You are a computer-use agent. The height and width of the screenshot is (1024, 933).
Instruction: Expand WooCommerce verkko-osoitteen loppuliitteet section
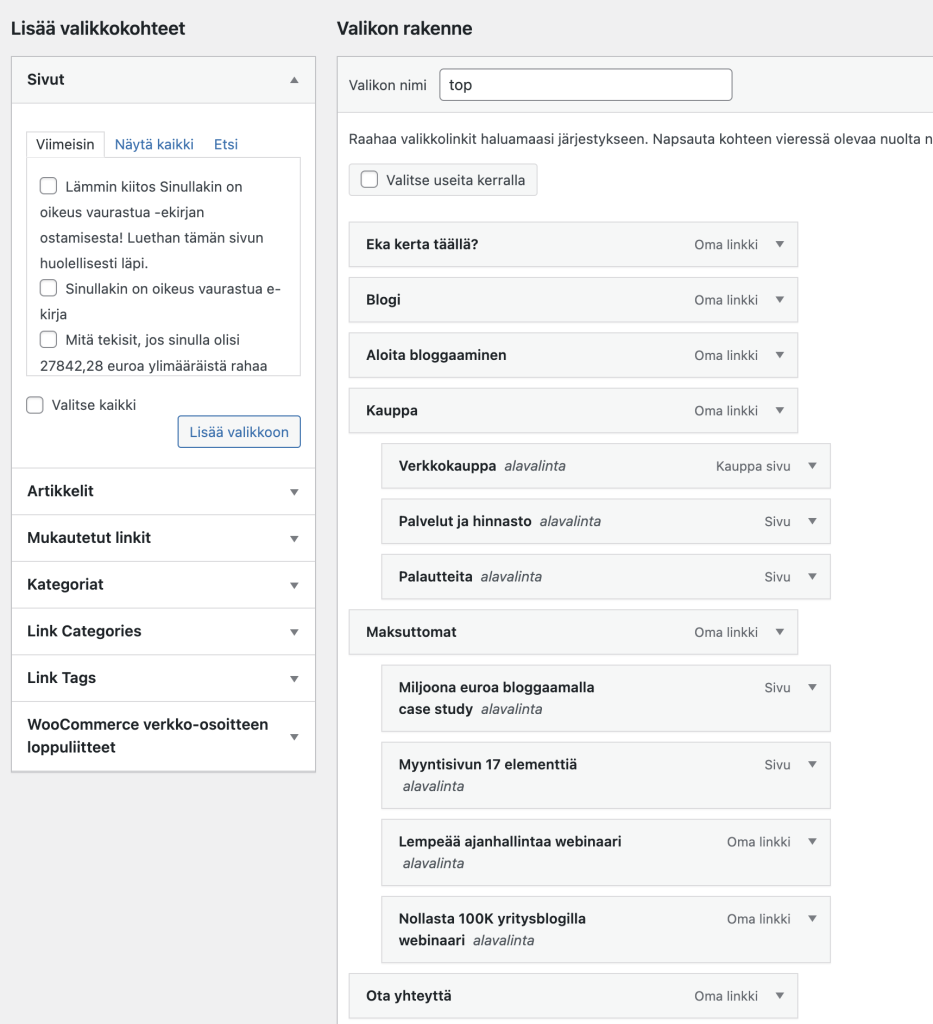pyautogui.click(x=294, y=737)
